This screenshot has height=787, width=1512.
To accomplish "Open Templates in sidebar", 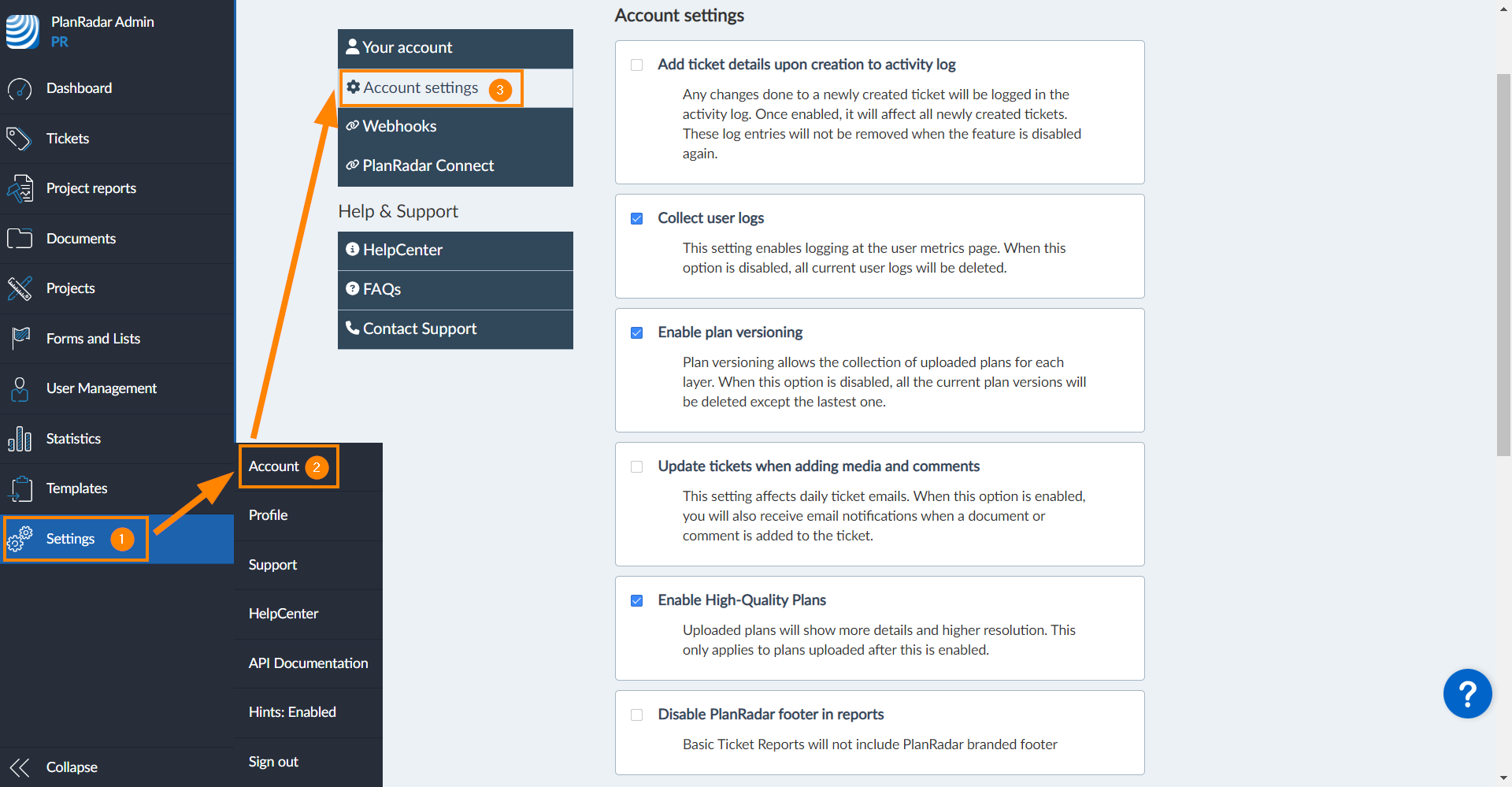I will pyautogui.click(x=117, y=488).
